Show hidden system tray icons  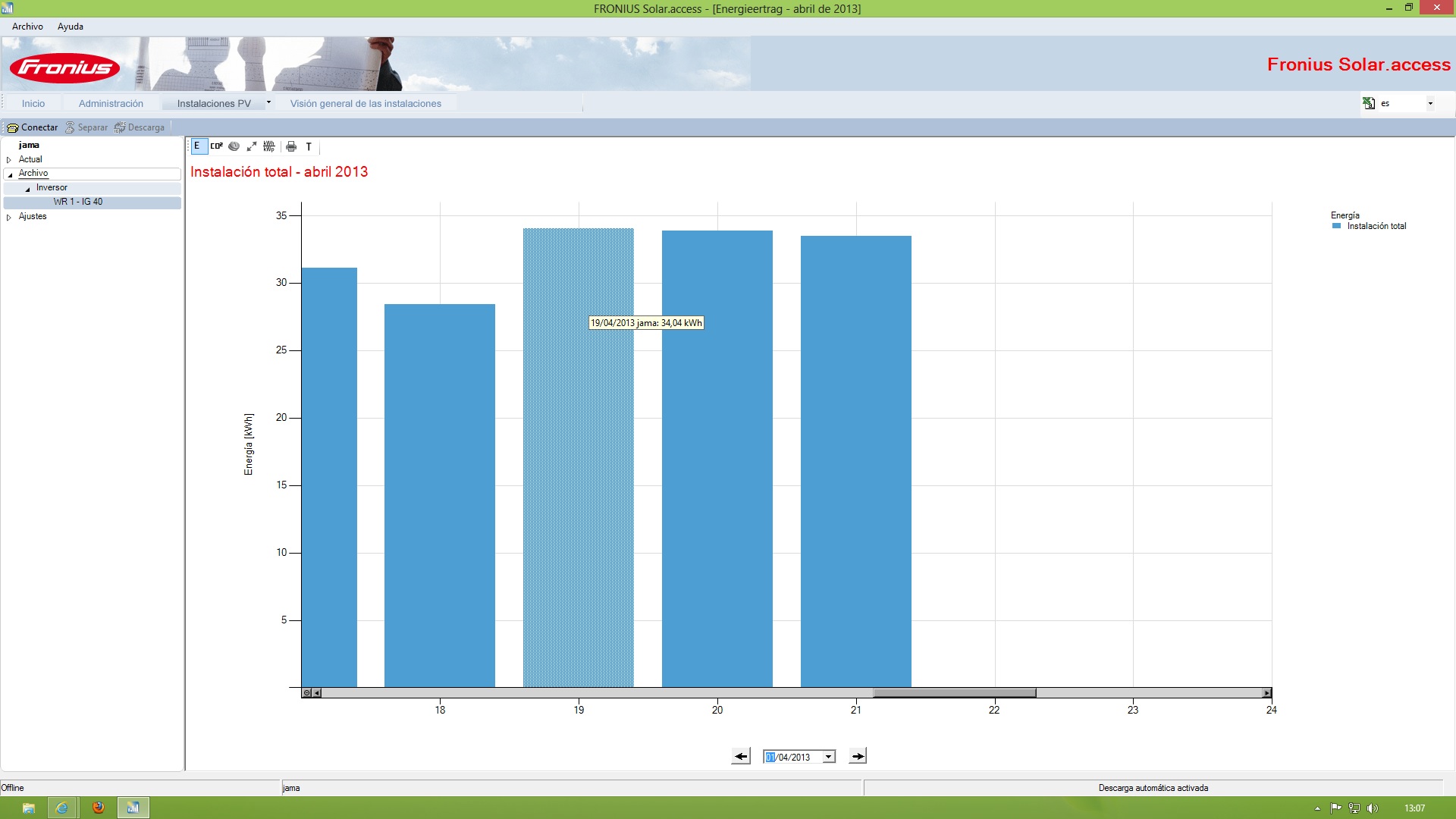[1317, 808]
